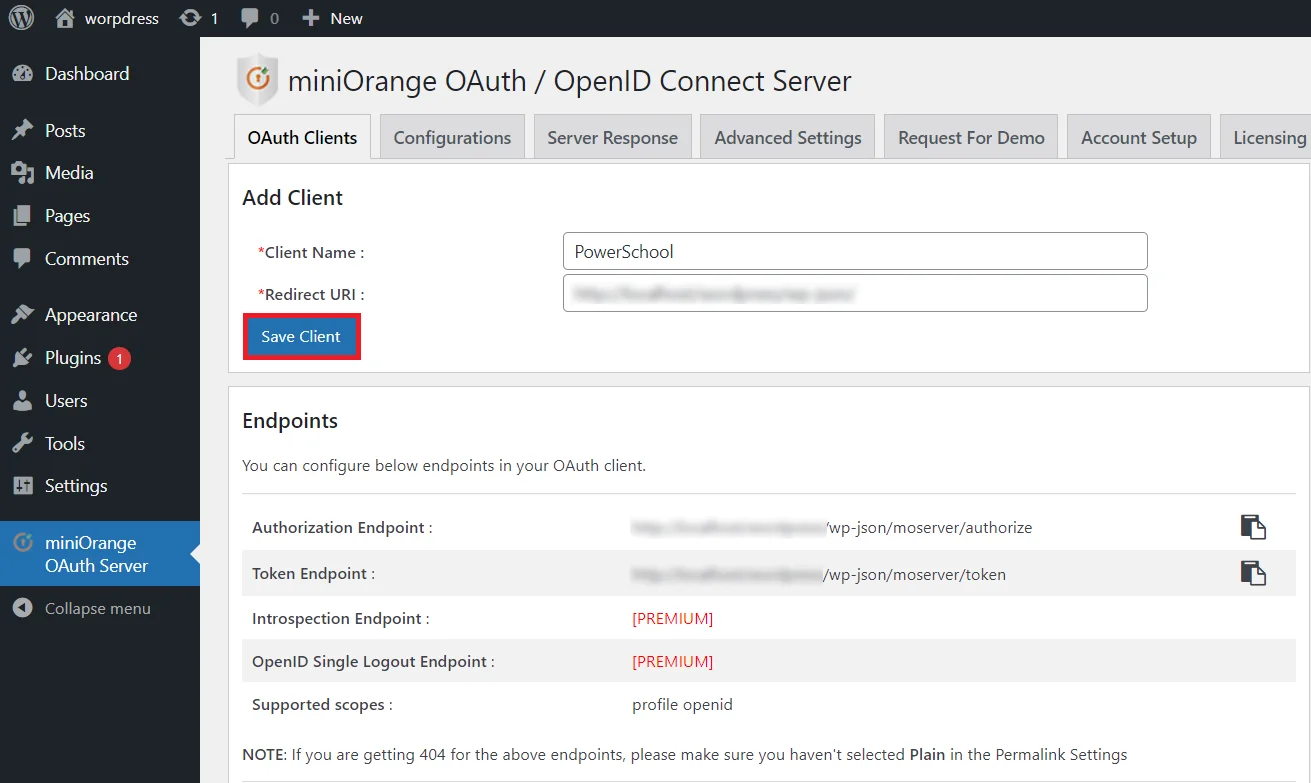Select the OAuth Clients tab

tap(302, 138)
